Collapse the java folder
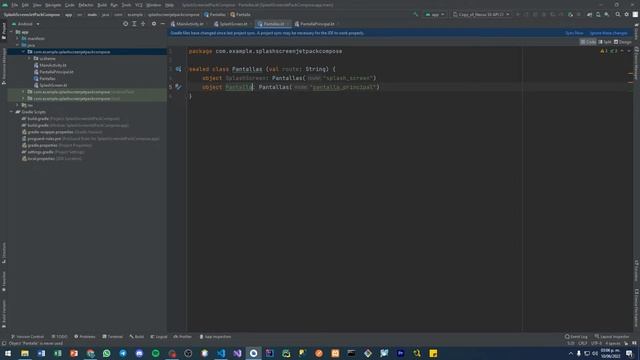The image size is (640, 360). 18,45
